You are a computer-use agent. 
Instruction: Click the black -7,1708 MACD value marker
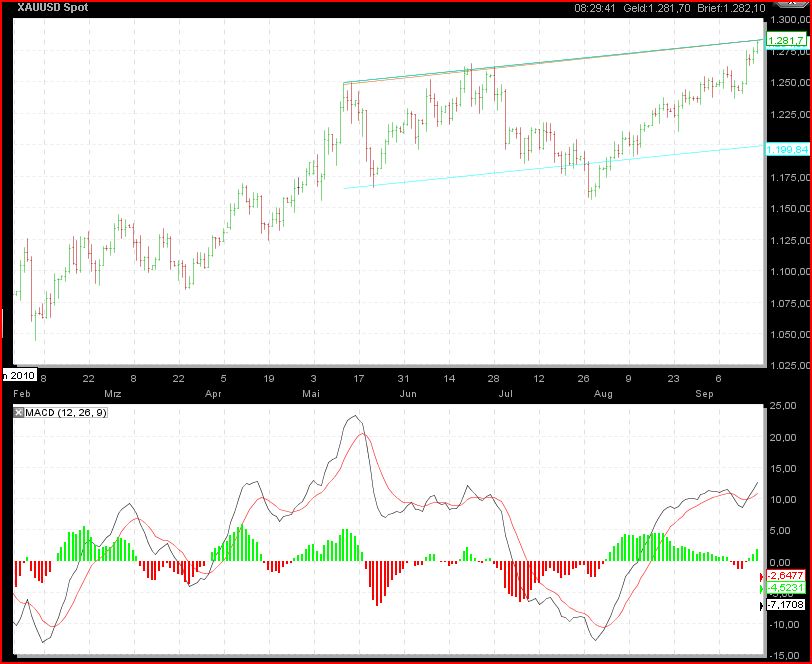coord(787,605)
